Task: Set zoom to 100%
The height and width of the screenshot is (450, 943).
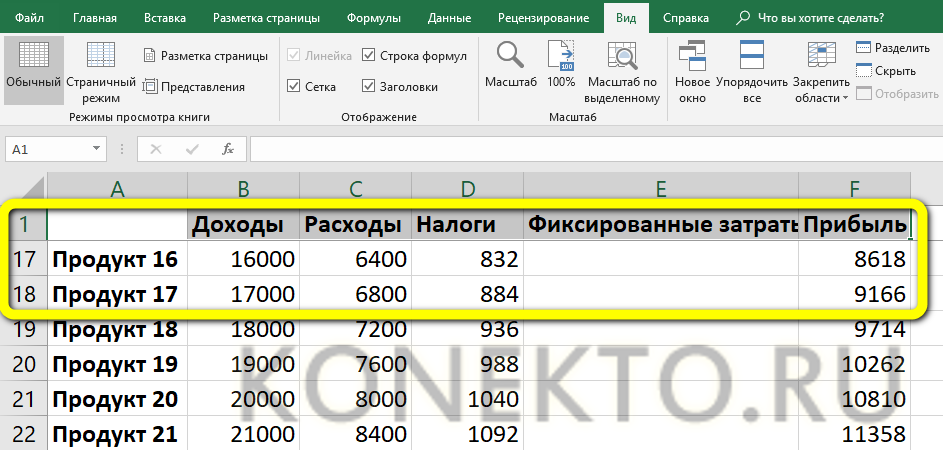Action: click(x=561, y=69)
